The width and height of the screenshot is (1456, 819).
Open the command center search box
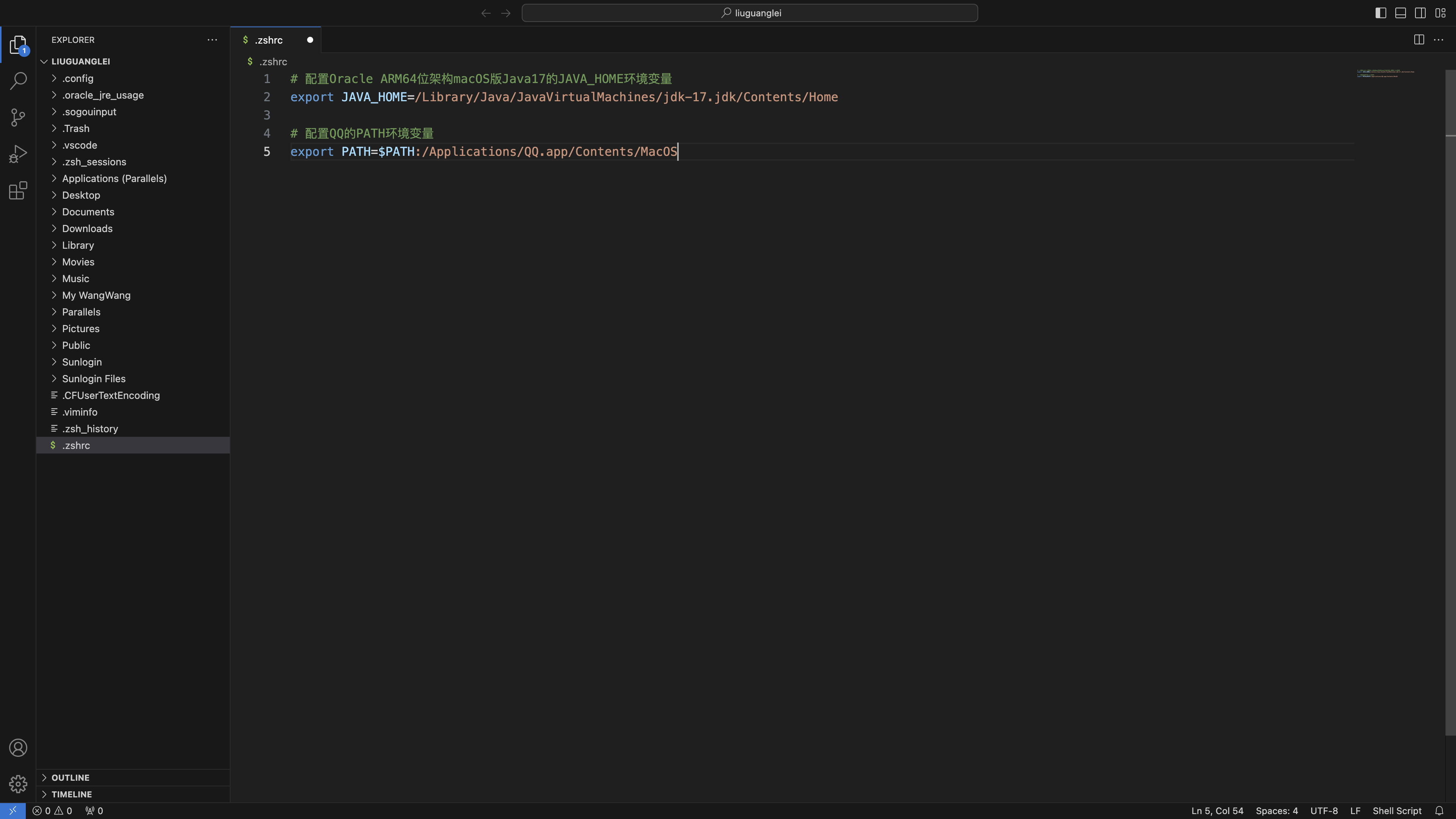tap(750, 13)
